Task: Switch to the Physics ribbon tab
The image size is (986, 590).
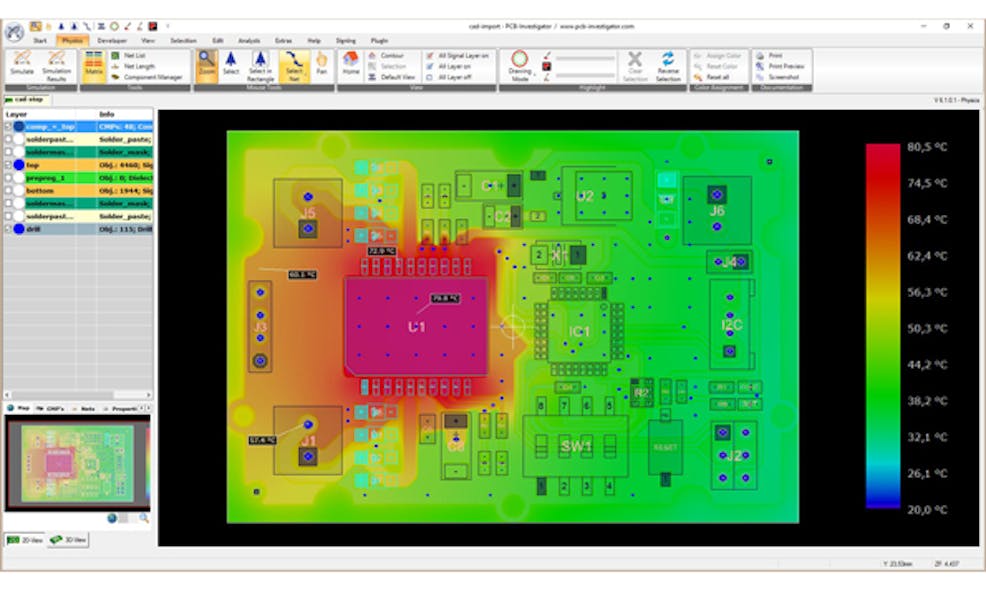Action: pyautogui.click(x=74, y=40)
